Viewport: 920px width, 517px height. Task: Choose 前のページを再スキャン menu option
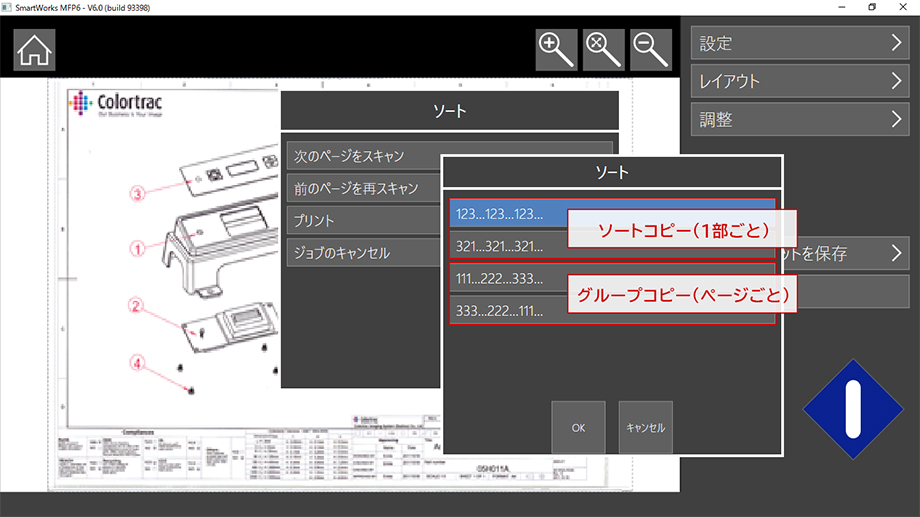[362, 189]
